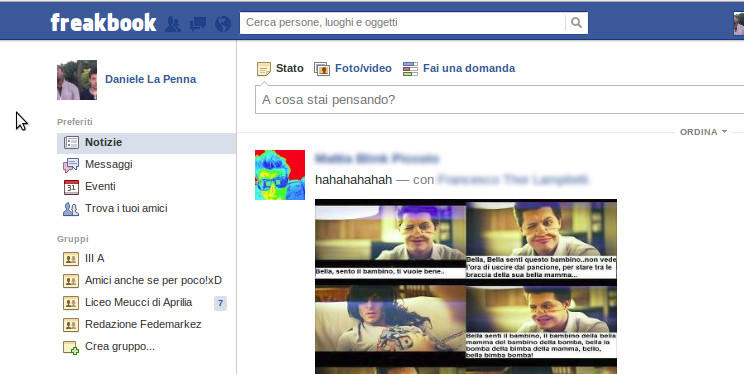744x374 pixels.
Task: Click the 'Amici anche se per poco!xD' group icon
Action: pos(71,281)
